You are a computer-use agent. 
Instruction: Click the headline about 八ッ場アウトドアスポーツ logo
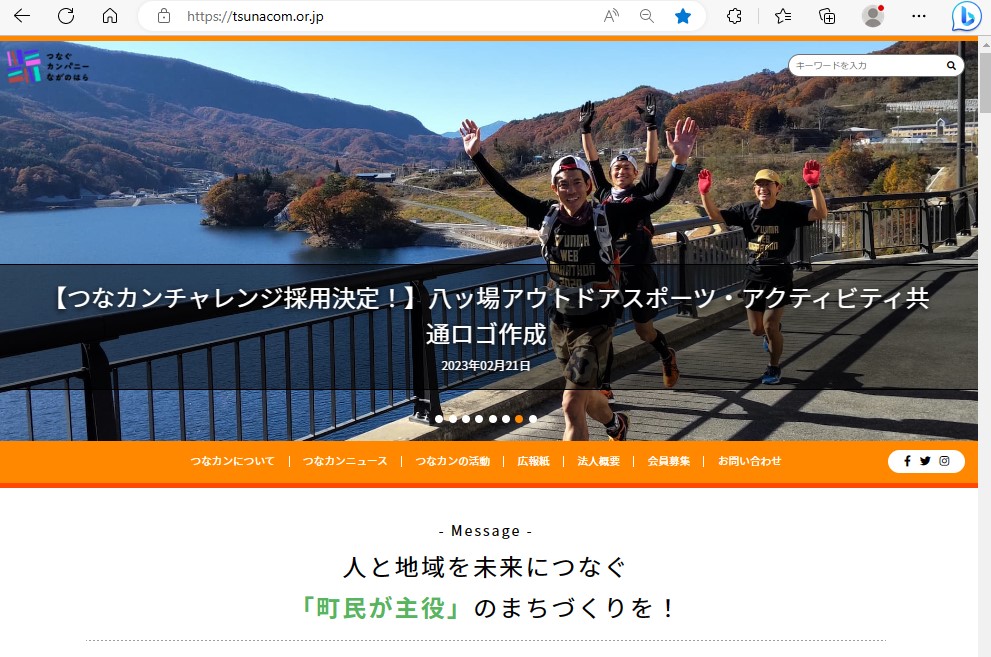pos(489,316)
